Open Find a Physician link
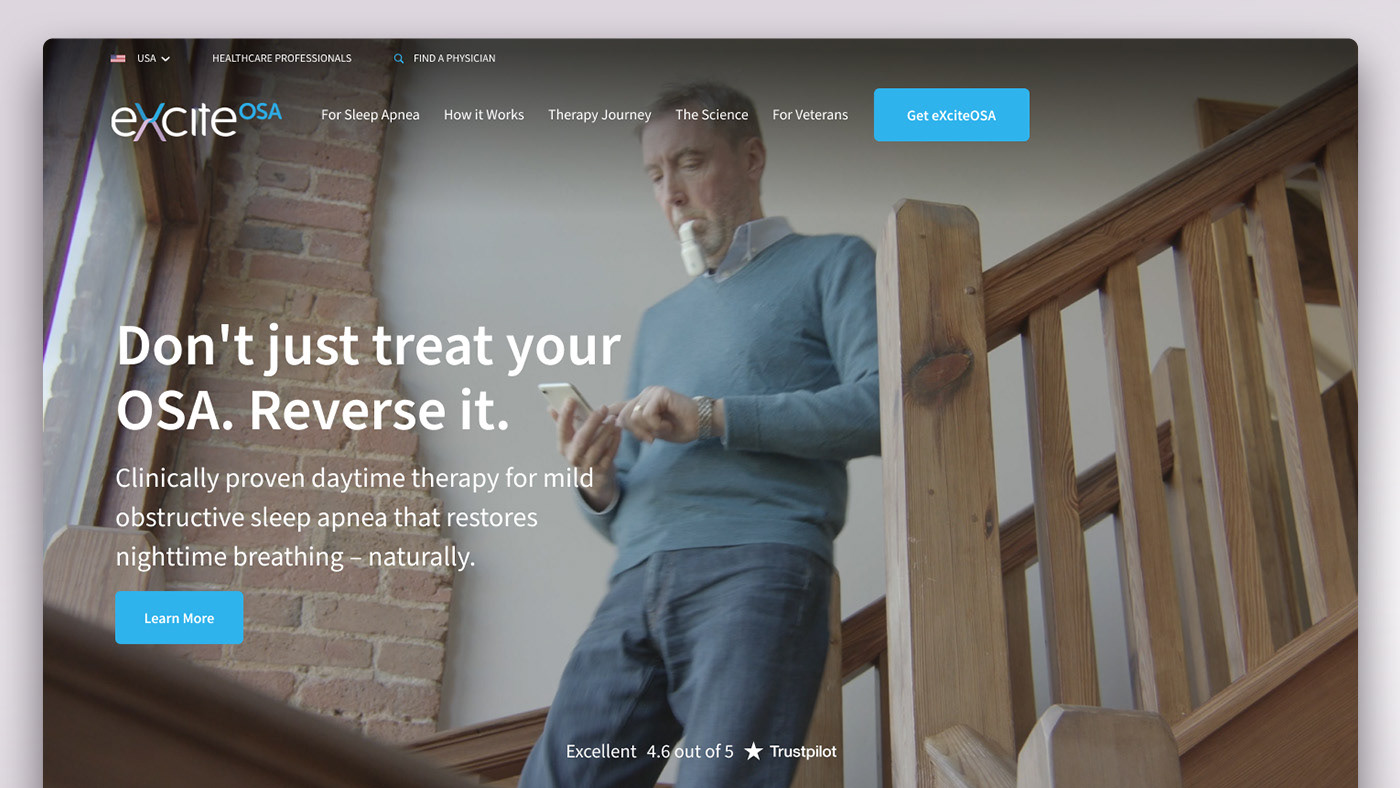The width and height of the screenshot is (1400, 788). tap(454, 59)
